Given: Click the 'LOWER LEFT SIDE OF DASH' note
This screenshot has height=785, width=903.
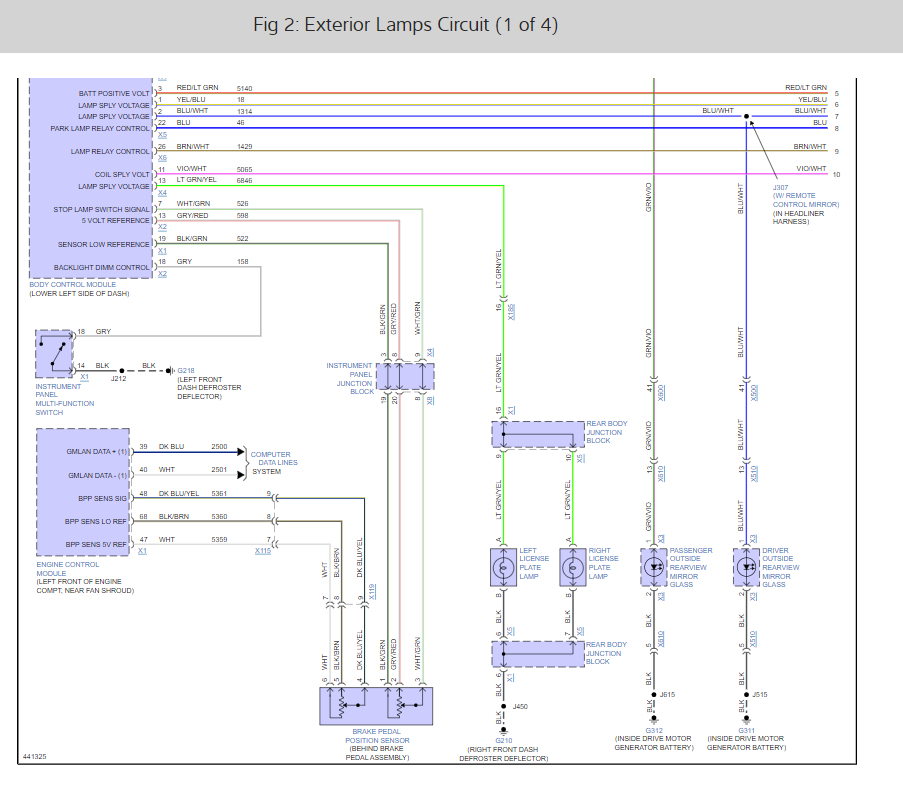Looking at the screenshot, I should pos(79,294).
